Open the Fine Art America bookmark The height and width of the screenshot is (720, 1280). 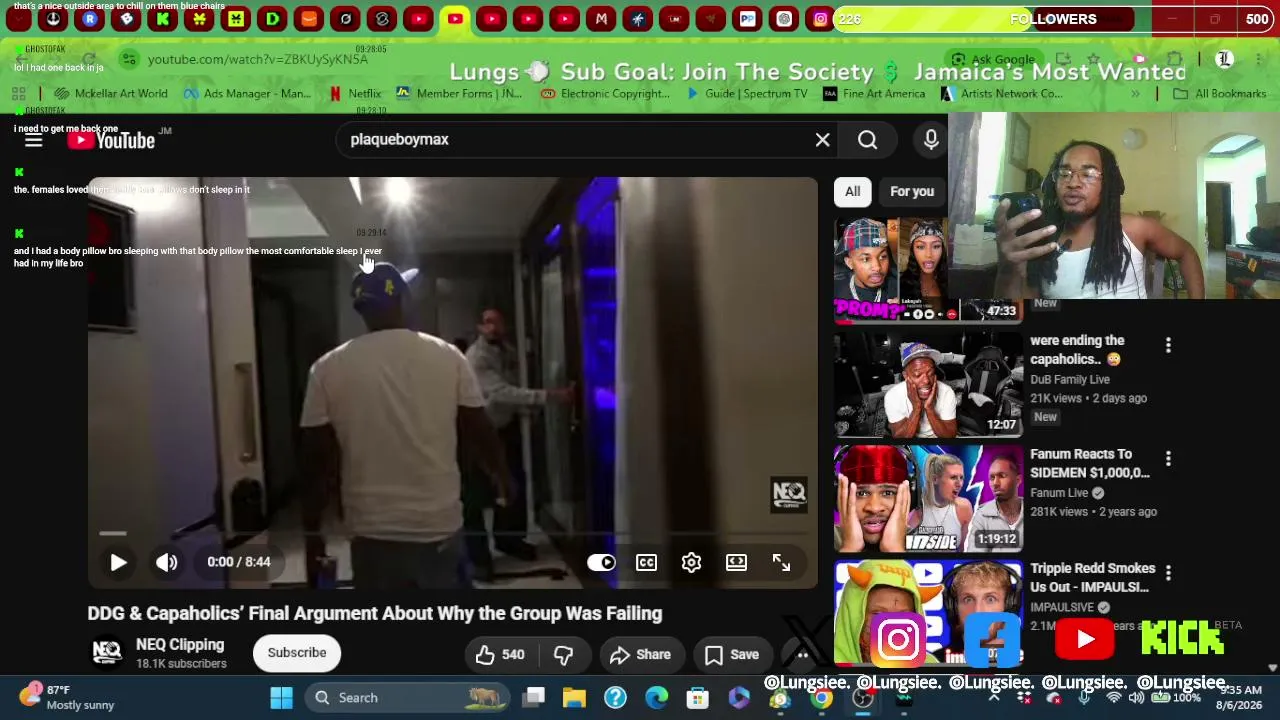pos(874,94)
